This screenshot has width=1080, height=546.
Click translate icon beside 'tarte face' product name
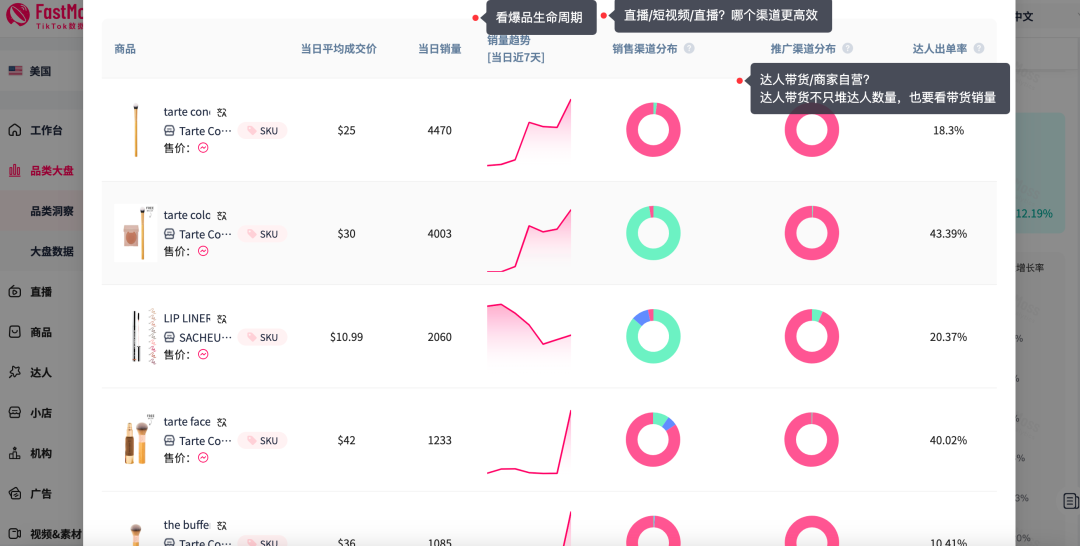coord(222,422)
